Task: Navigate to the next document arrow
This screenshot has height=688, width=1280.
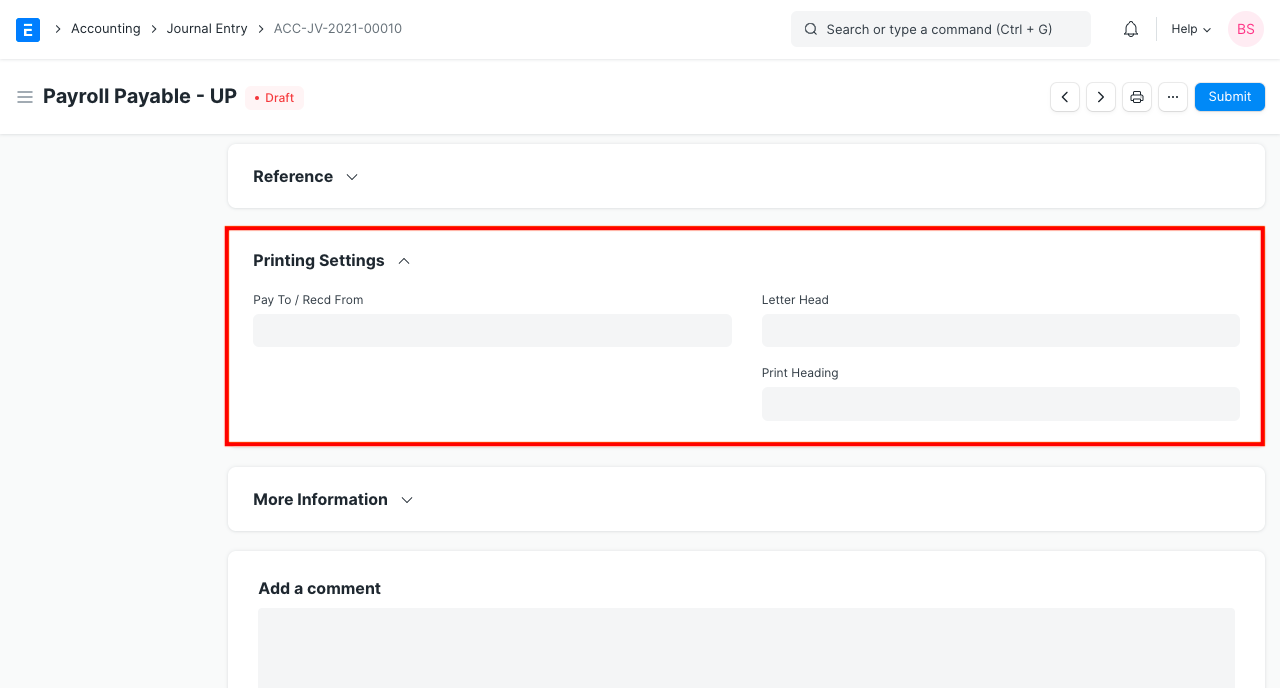Action: [x=1100, y=96]
